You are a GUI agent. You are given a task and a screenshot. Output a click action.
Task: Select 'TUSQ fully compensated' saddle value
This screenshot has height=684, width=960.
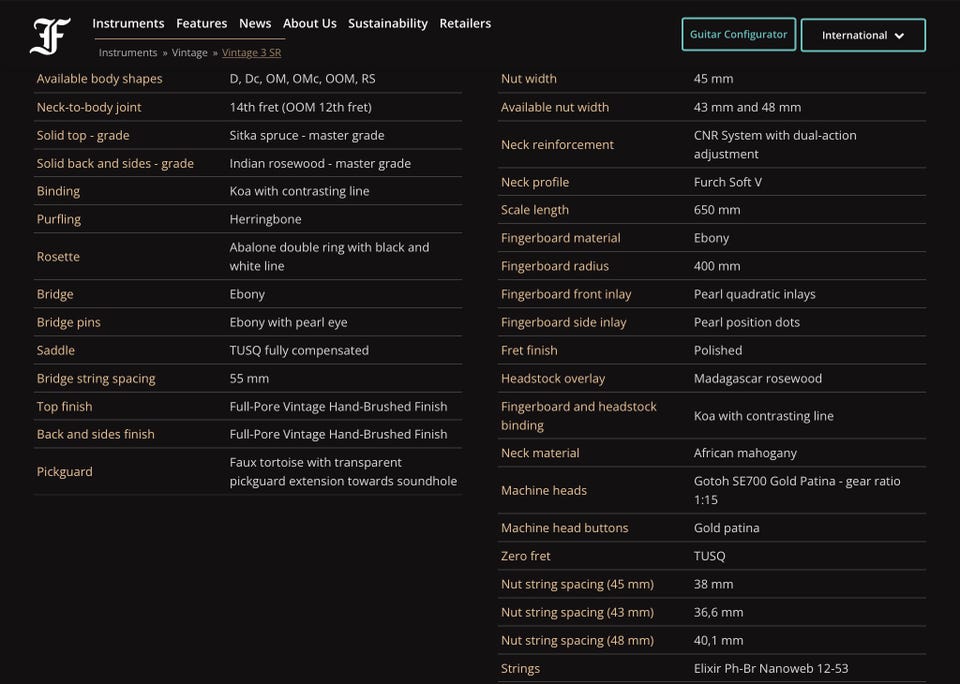click(299, 350)
